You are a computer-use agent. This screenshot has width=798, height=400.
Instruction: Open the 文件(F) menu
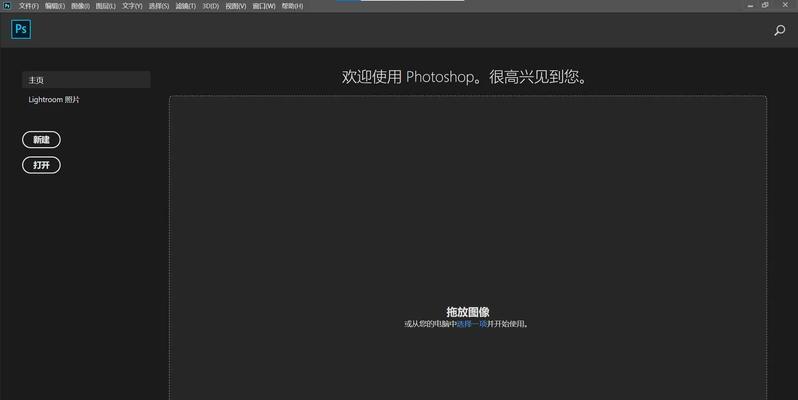28,6
